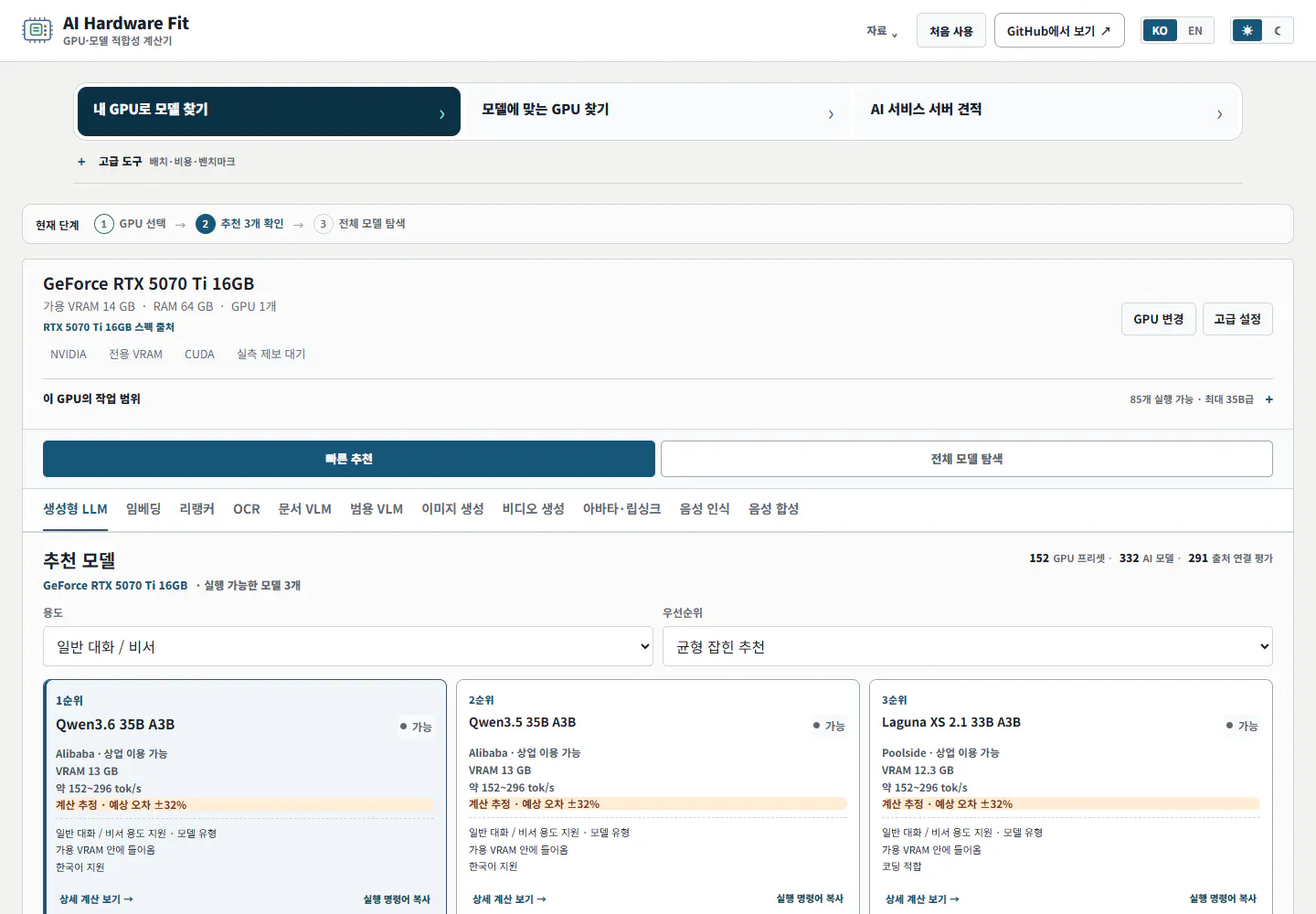Expand 이 GPU의 작업 범위 plus icon
The height and width of the screenshot is (914, 1316).
tap(1268, 399)
